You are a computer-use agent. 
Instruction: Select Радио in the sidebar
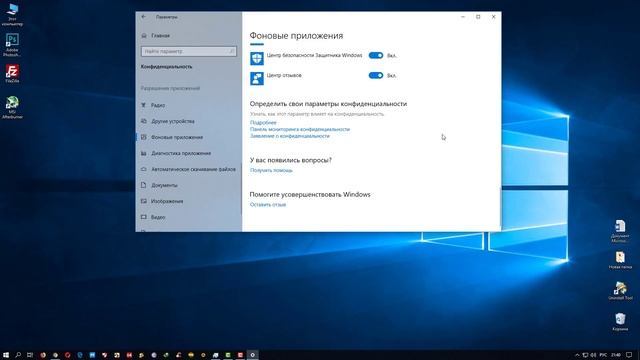189,105
